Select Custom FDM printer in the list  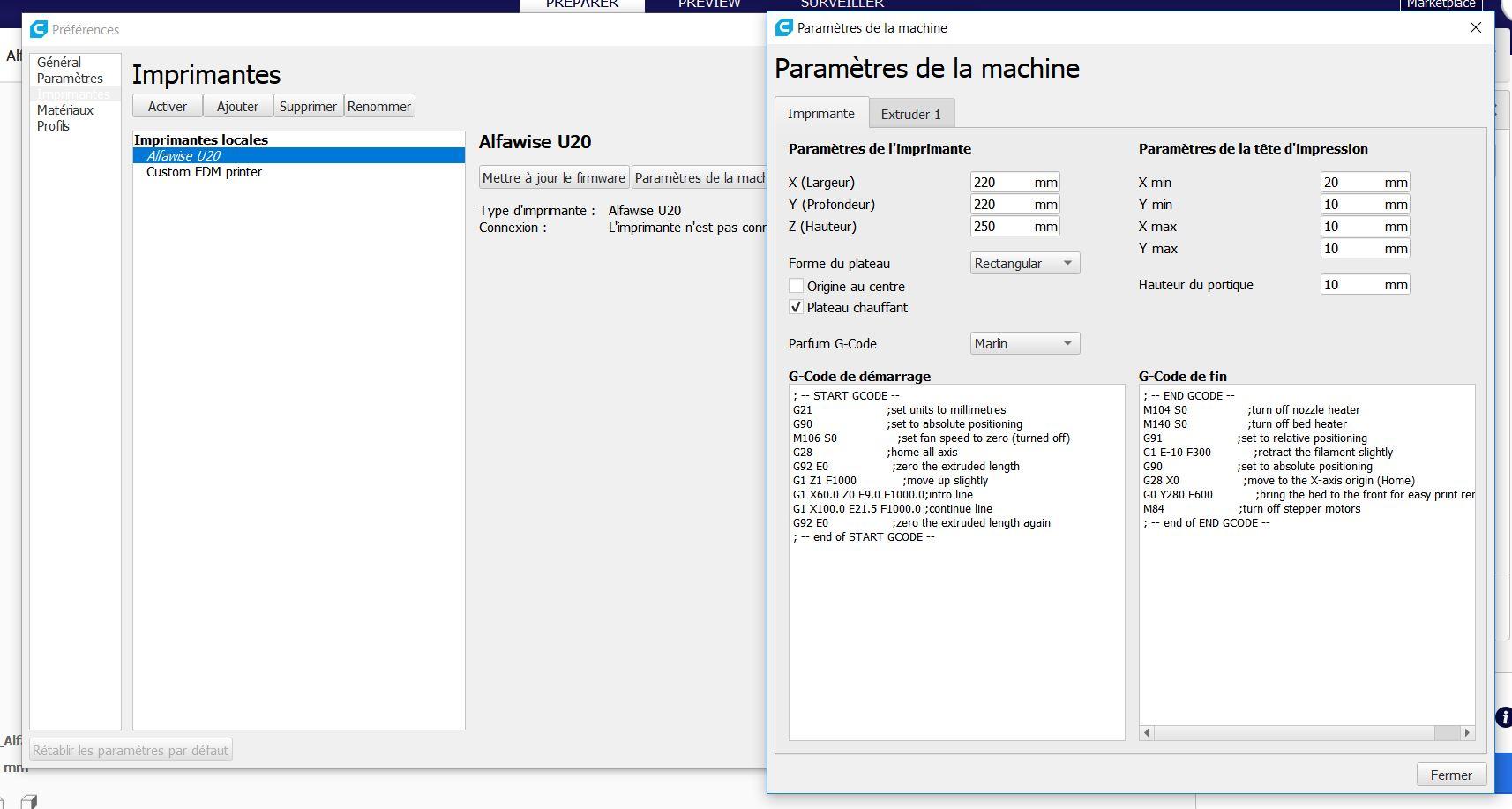pos(299,171)
